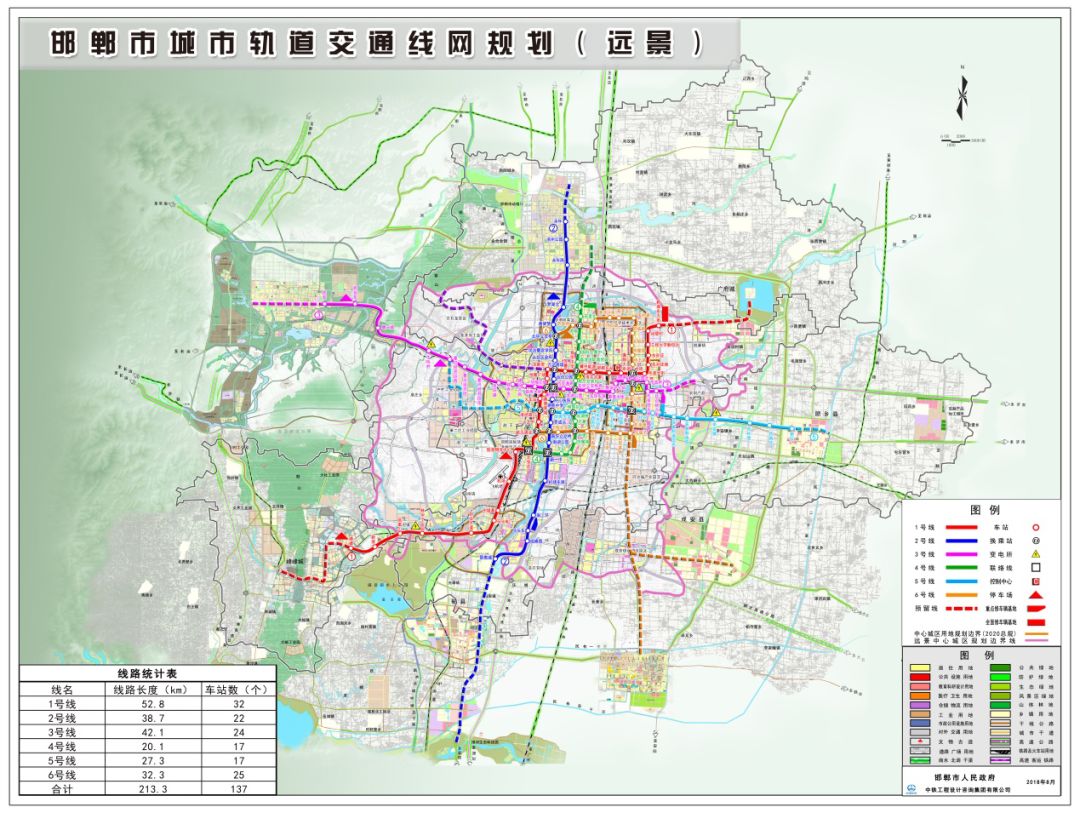Click the control center (控制中心) legend icon
Image resolution: width=1080 pixels, height=813 pixels.
pyautogui.click(x=1036, y=581)
